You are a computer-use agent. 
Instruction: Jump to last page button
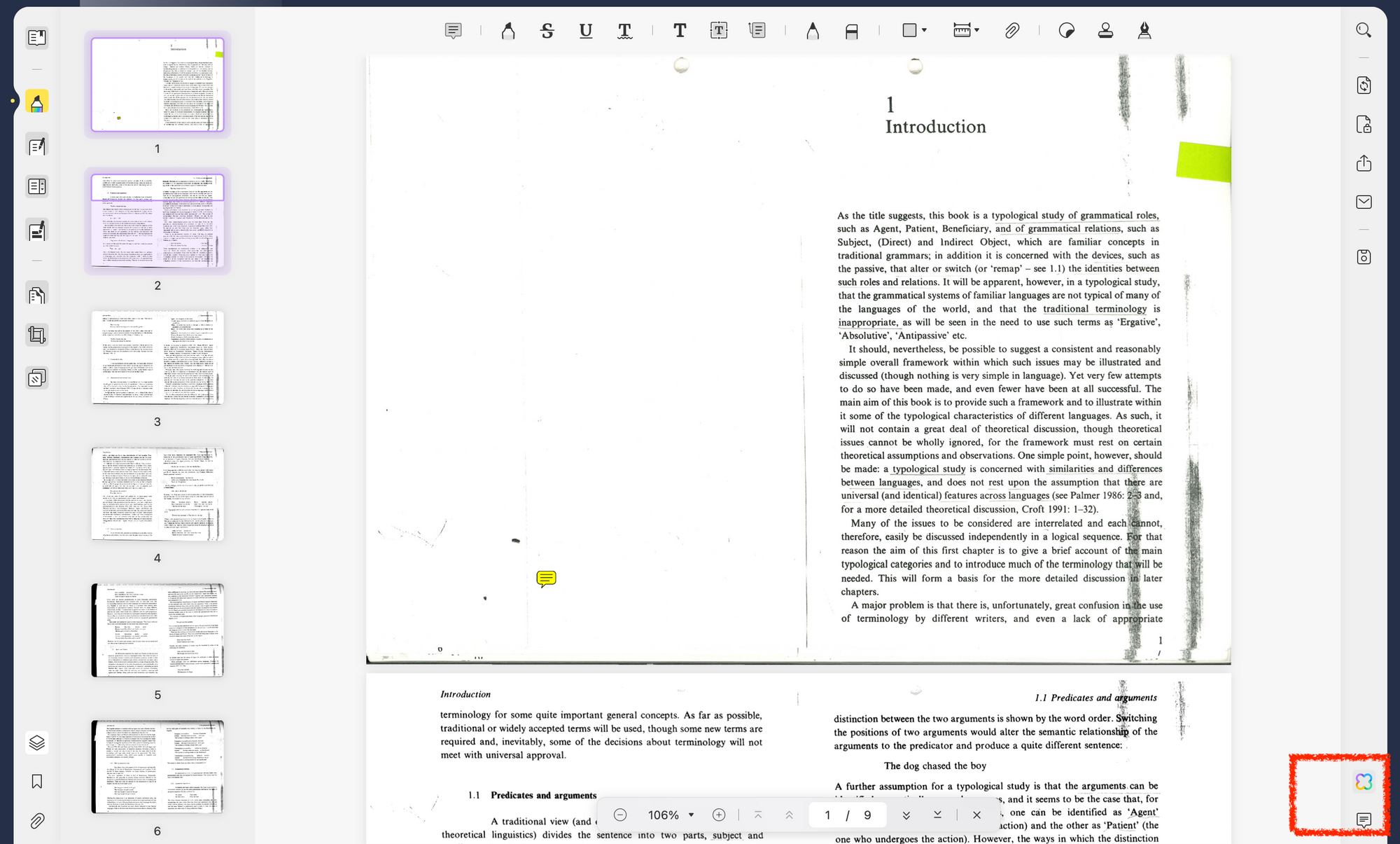(937, 815)
